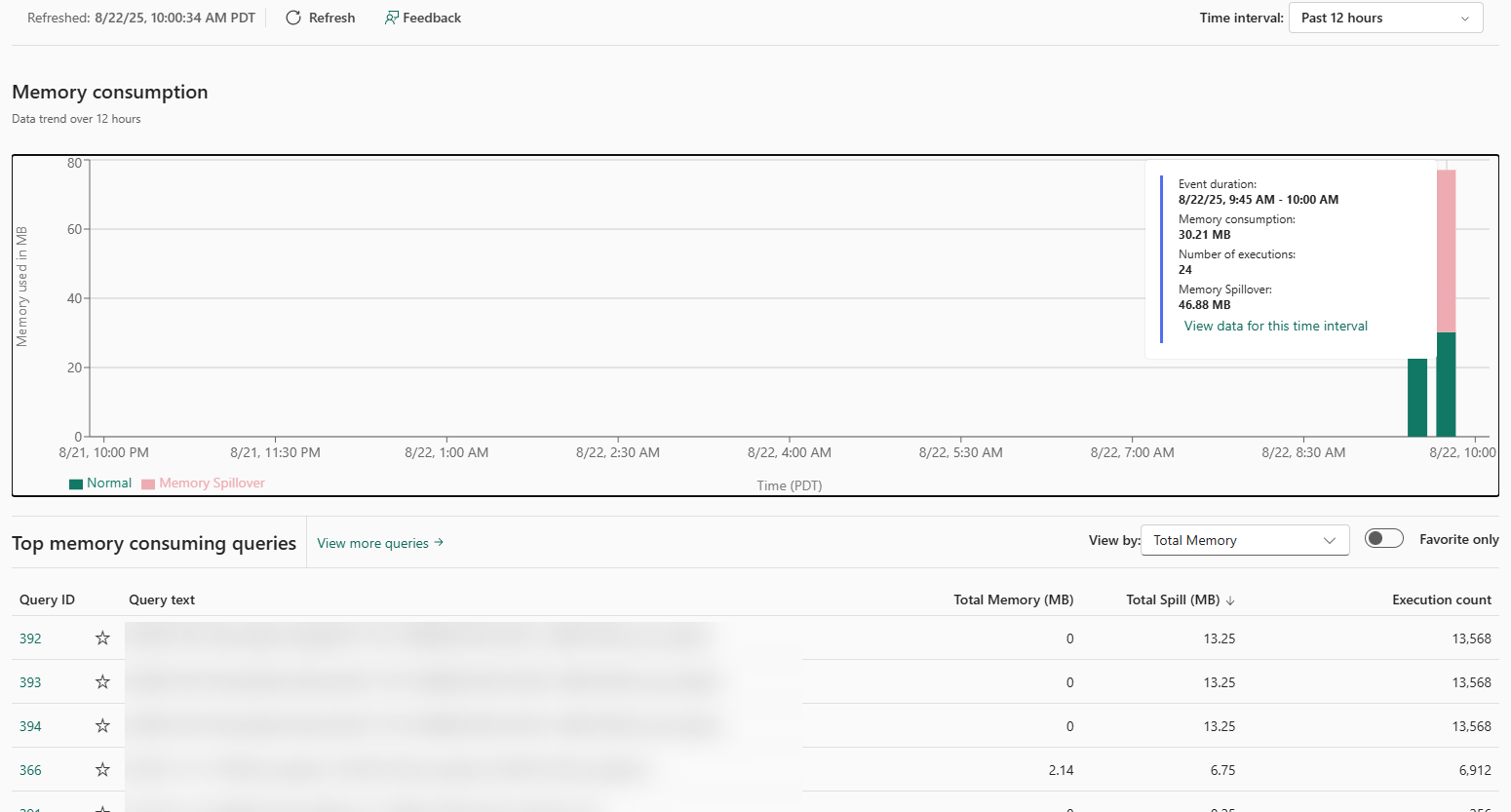Open View data for this time interval

pos(1275,326)
